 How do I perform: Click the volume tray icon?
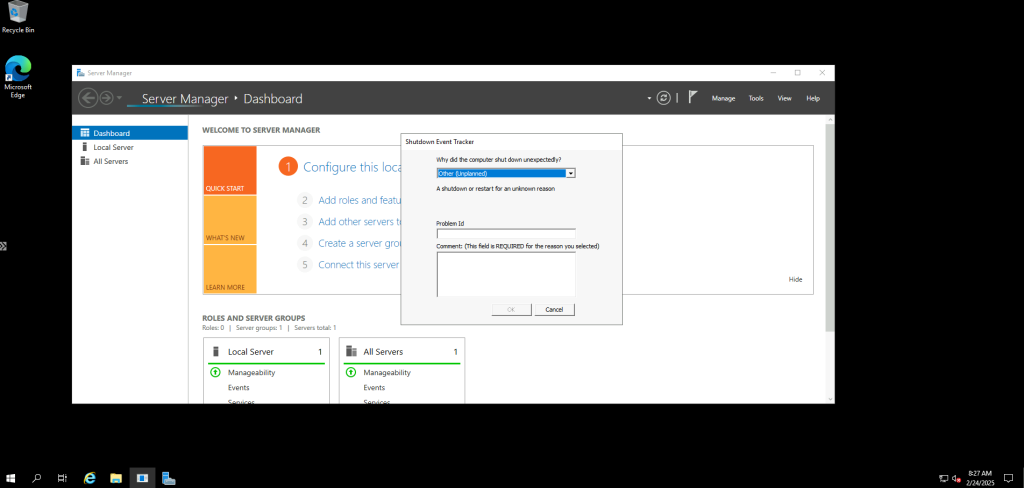coord(955,478)
